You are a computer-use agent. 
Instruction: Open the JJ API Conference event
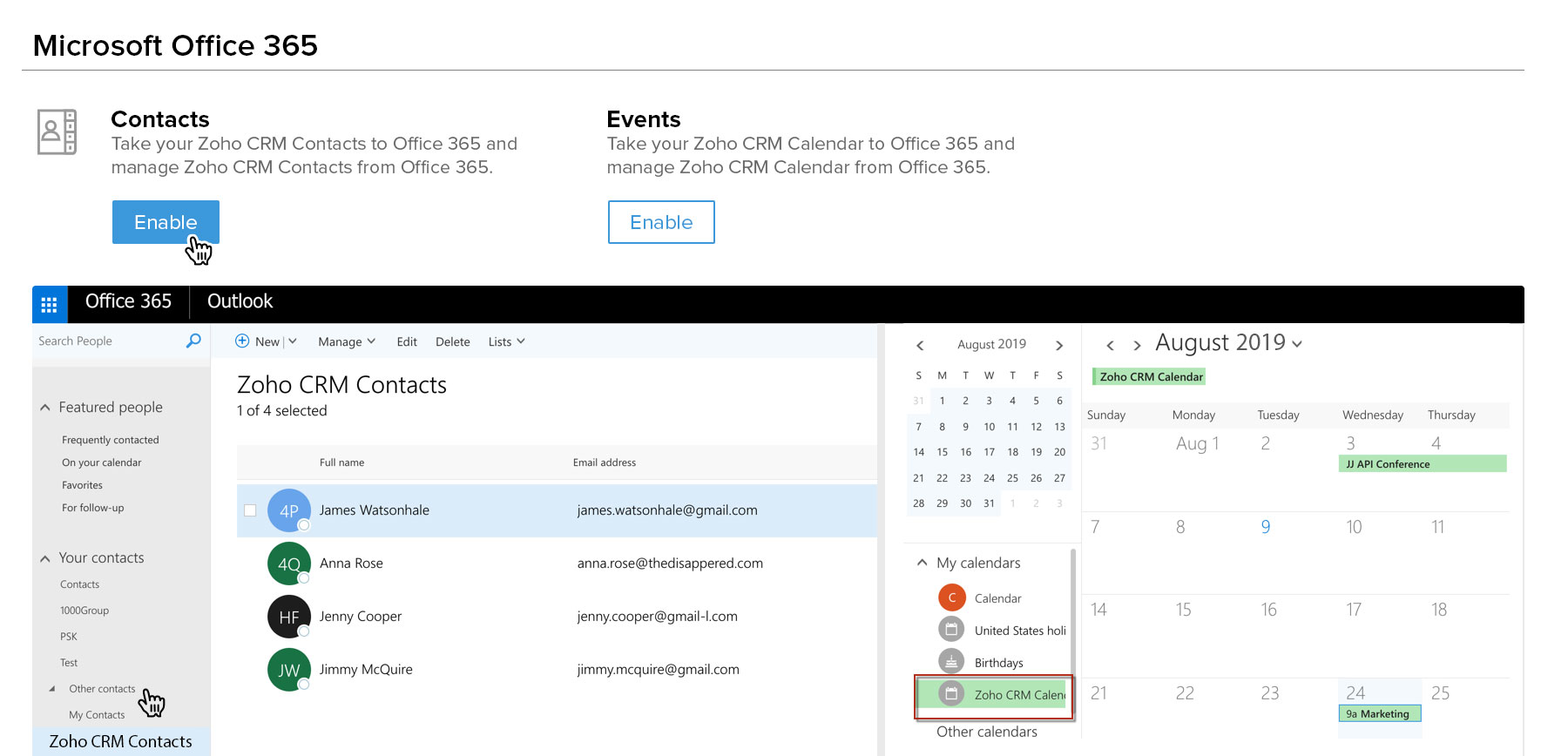click(x=1423, y=464)
